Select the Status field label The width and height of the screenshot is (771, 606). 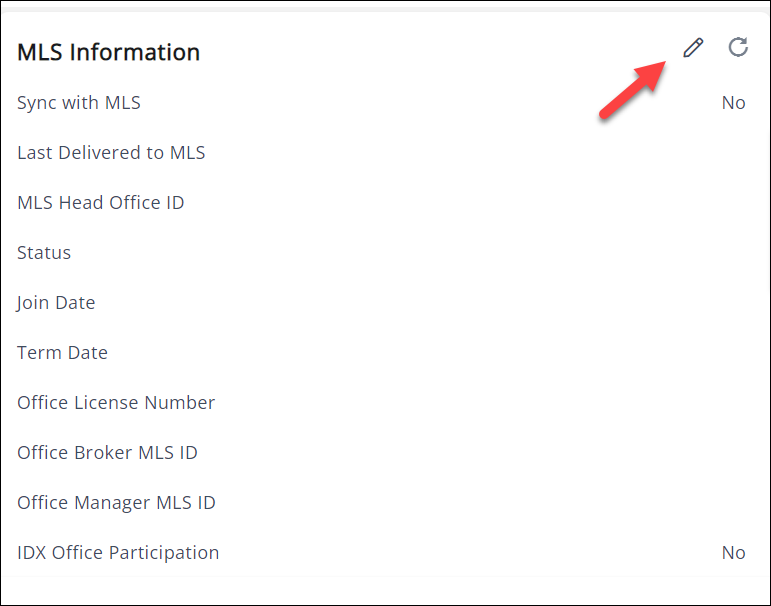[x=44, y=253]
